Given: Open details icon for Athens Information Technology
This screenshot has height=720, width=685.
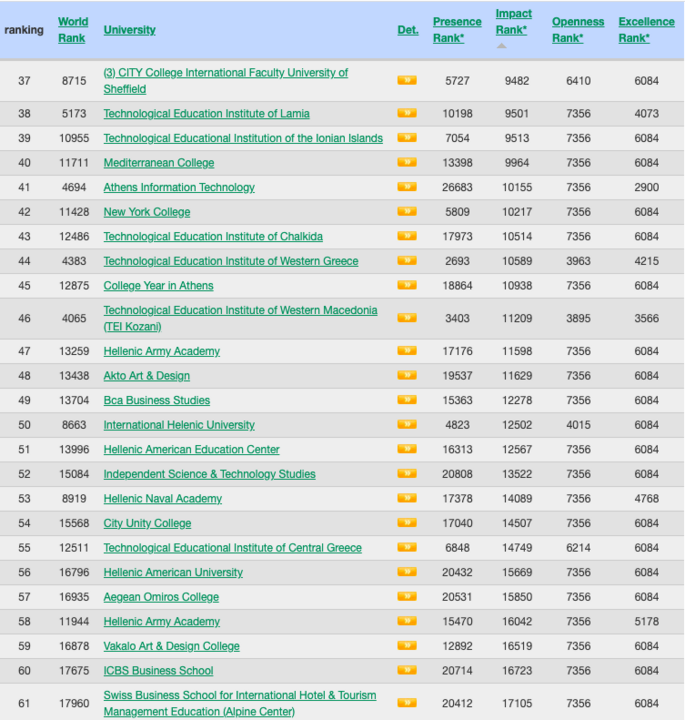Looking at the screenshot, I should (407, 187).
